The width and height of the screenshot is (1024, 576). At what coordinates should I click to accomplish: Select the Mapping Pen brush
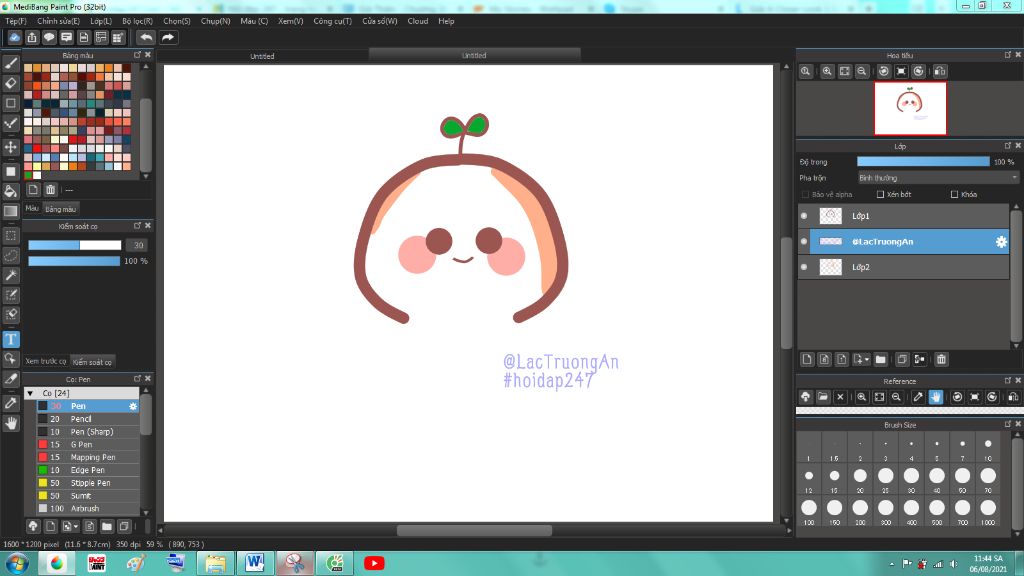[x=88, y=458]
